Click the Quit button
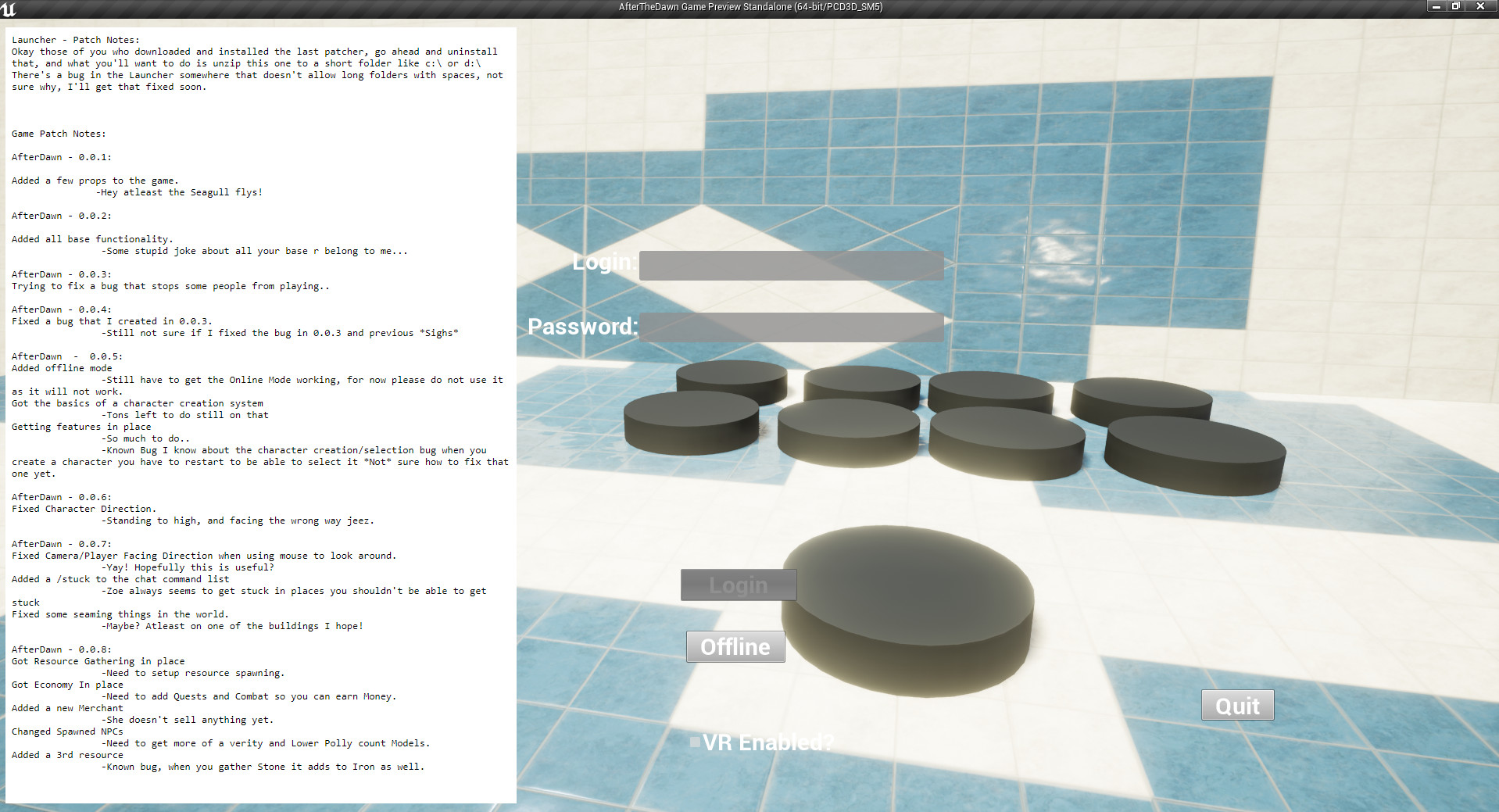This screenshot has height=812, width=1499. tap(1237, 705)
